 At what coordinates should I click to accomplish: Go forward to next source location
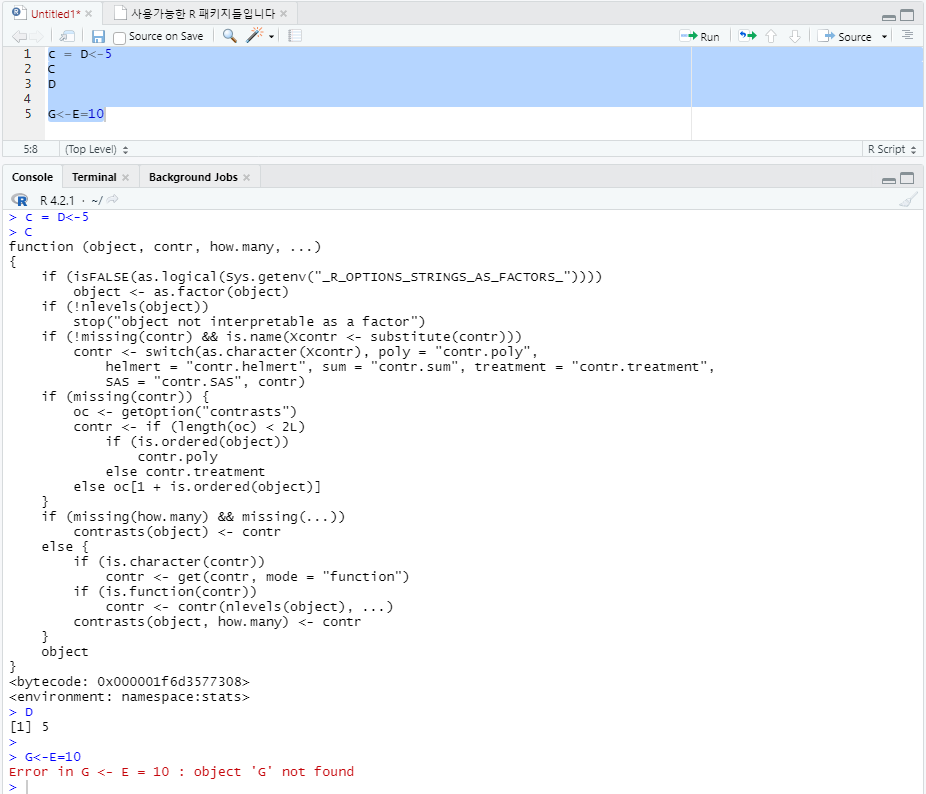pyautogui.click(x=37, y=37)
